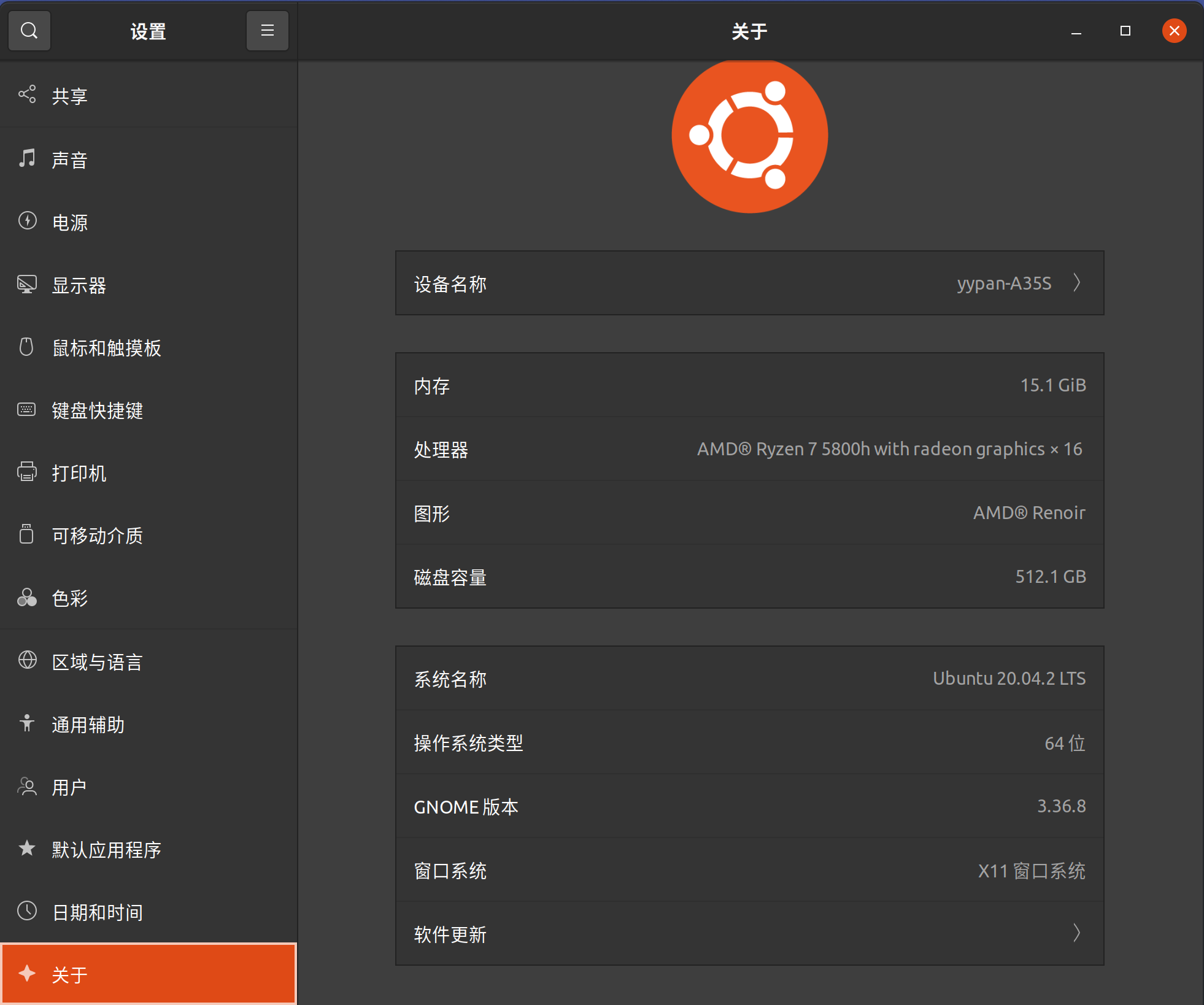The width and height of the screenshot is (1204, 1005).
Task: Open the search button in Settings
Action: [x=29, y=31]
